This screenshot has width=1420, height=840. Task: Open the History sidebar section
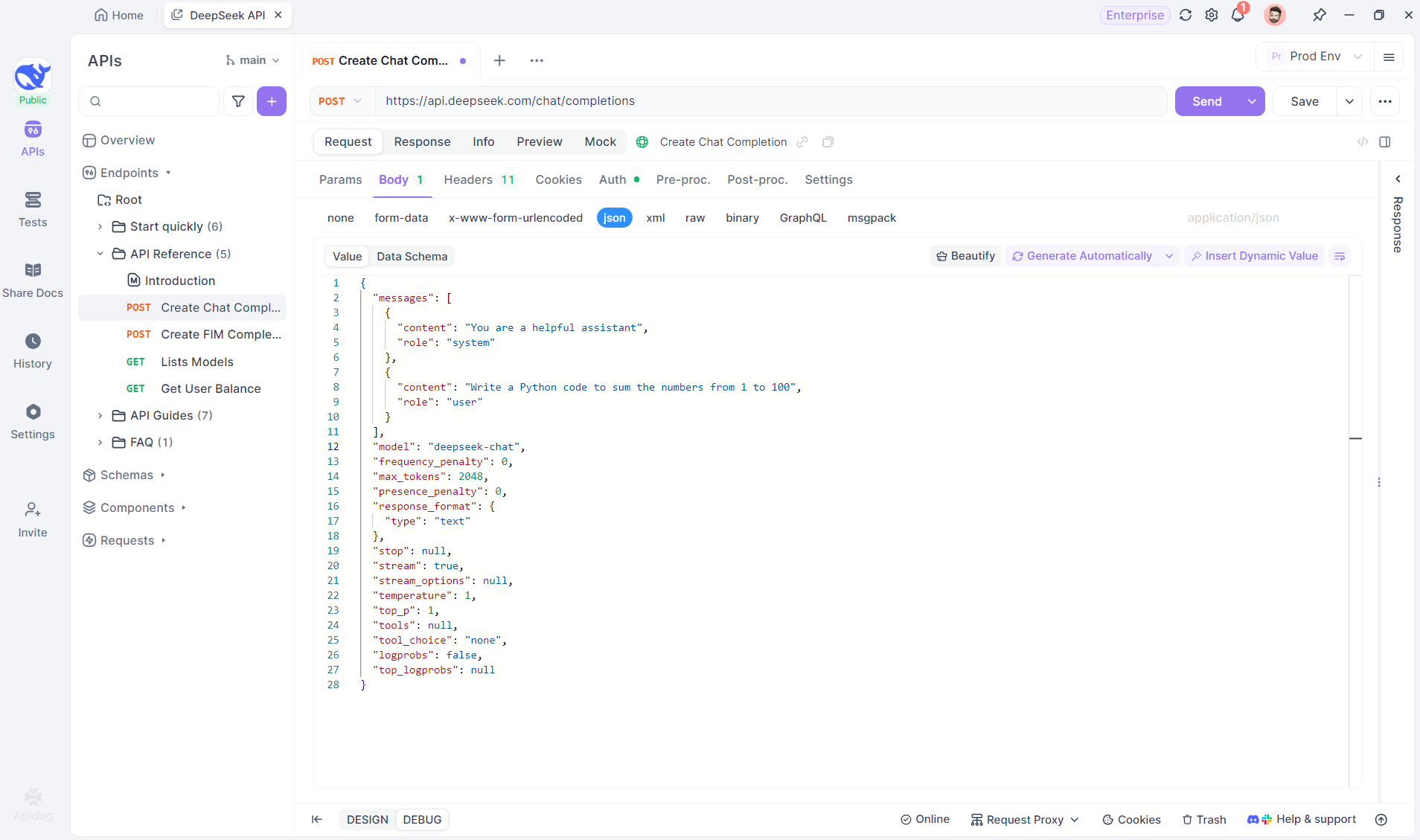33,351
